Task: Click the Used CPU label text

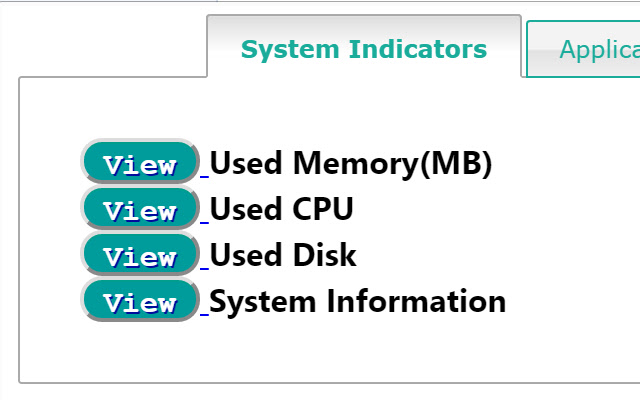Action: [x=281, y=210]
